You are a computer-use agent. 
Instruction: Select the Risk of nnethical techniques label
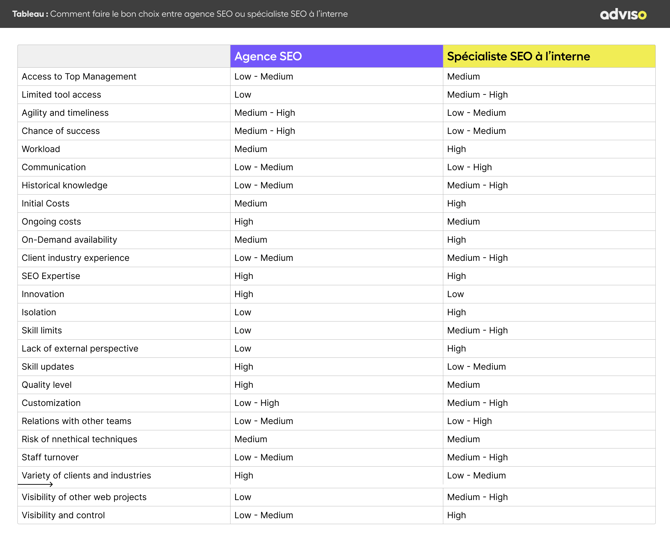[x=79, y=439]
